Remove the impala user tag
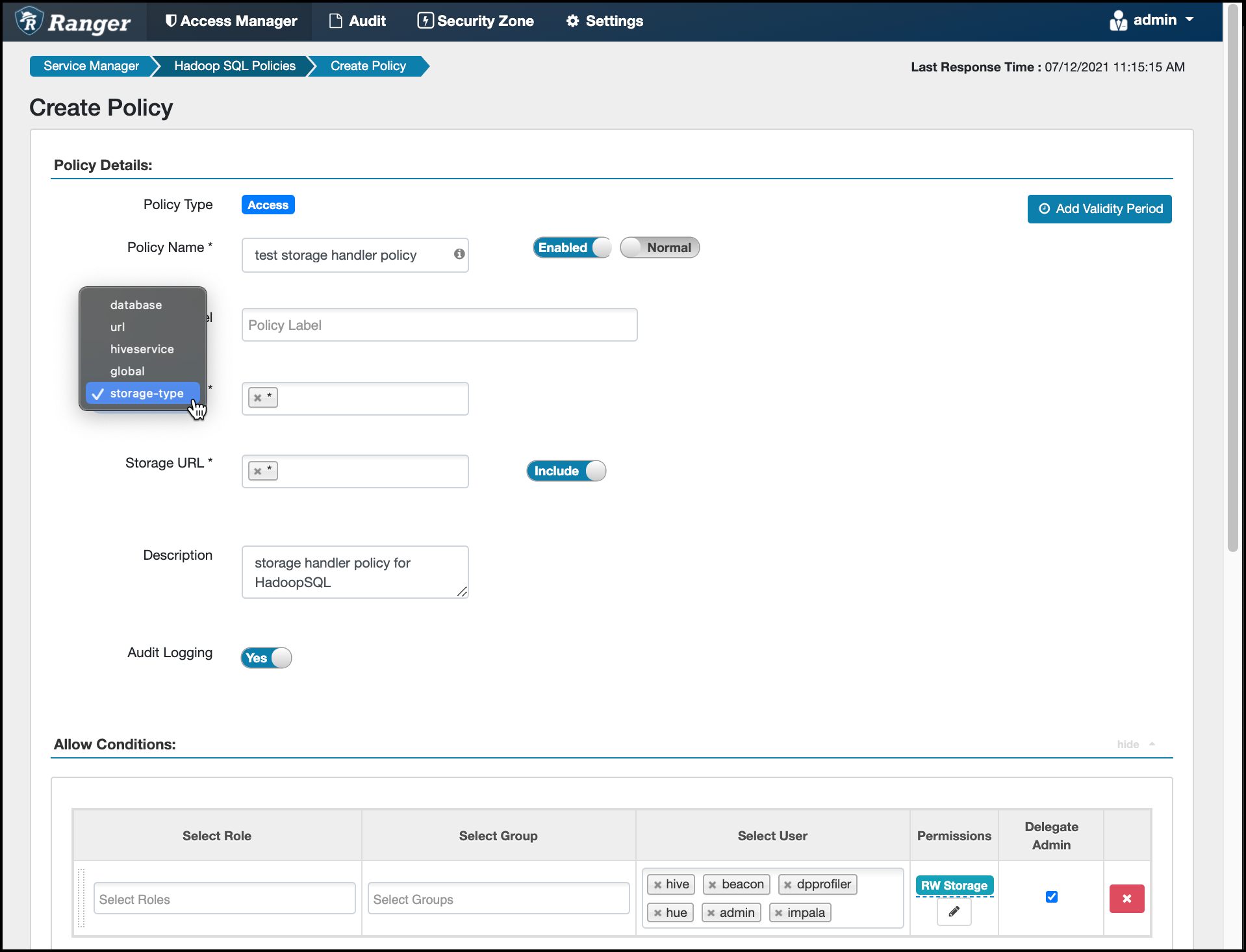The width and height of the screenshot is (1246, 952). coord(778,913)
